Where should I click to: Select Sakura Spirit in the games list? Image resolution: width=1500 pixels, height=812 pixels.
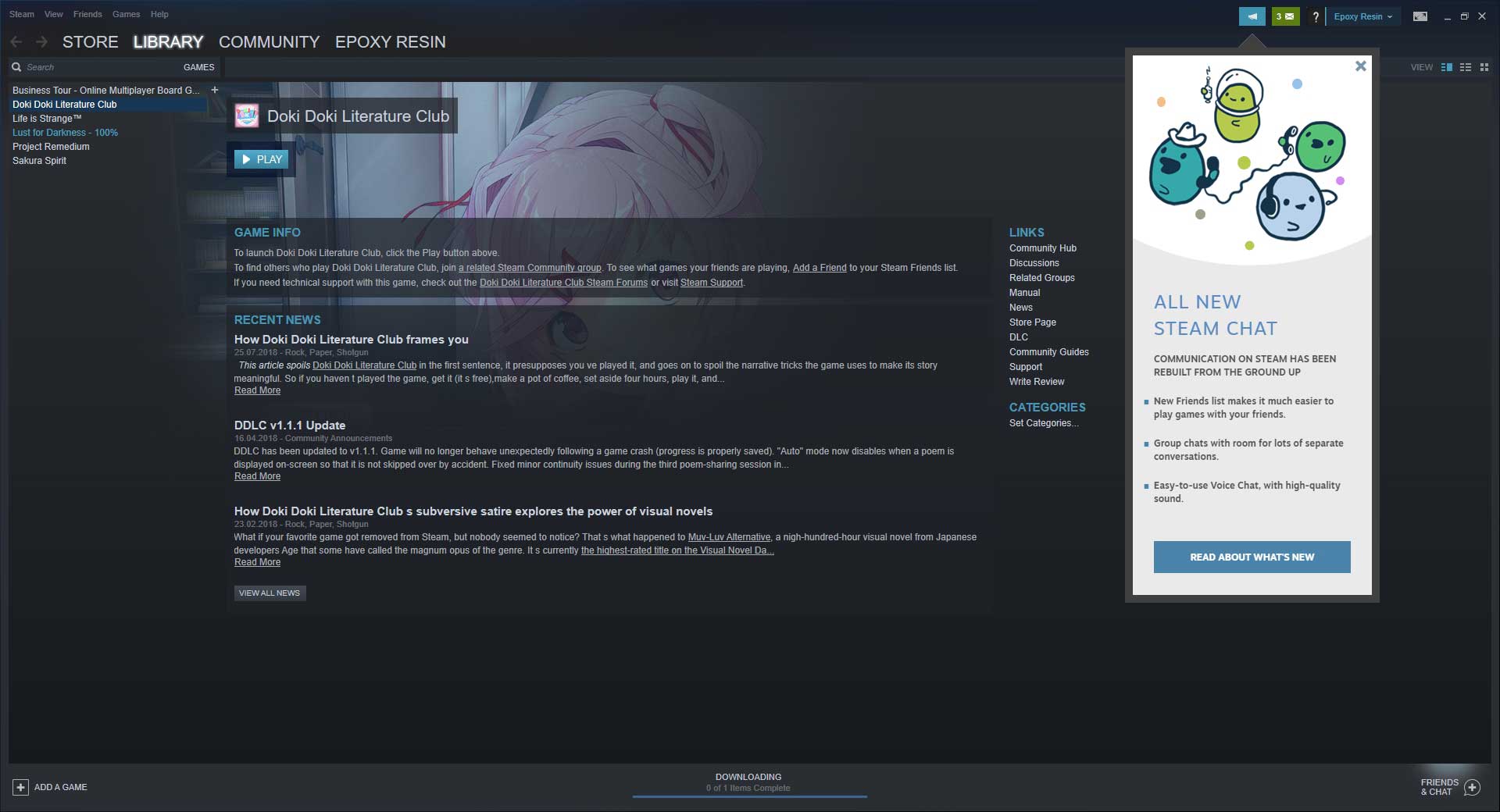pos(39,160)
